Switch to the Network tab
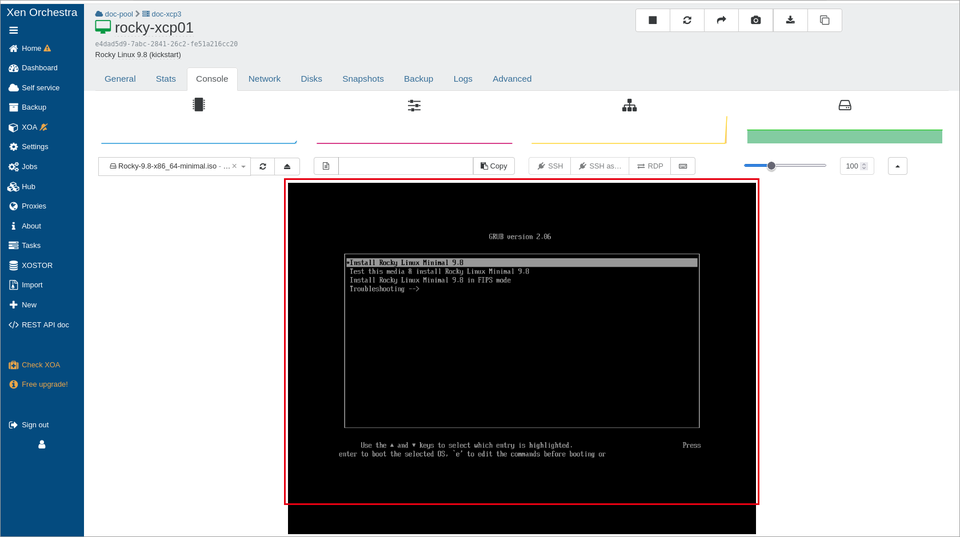 (264, 79)
